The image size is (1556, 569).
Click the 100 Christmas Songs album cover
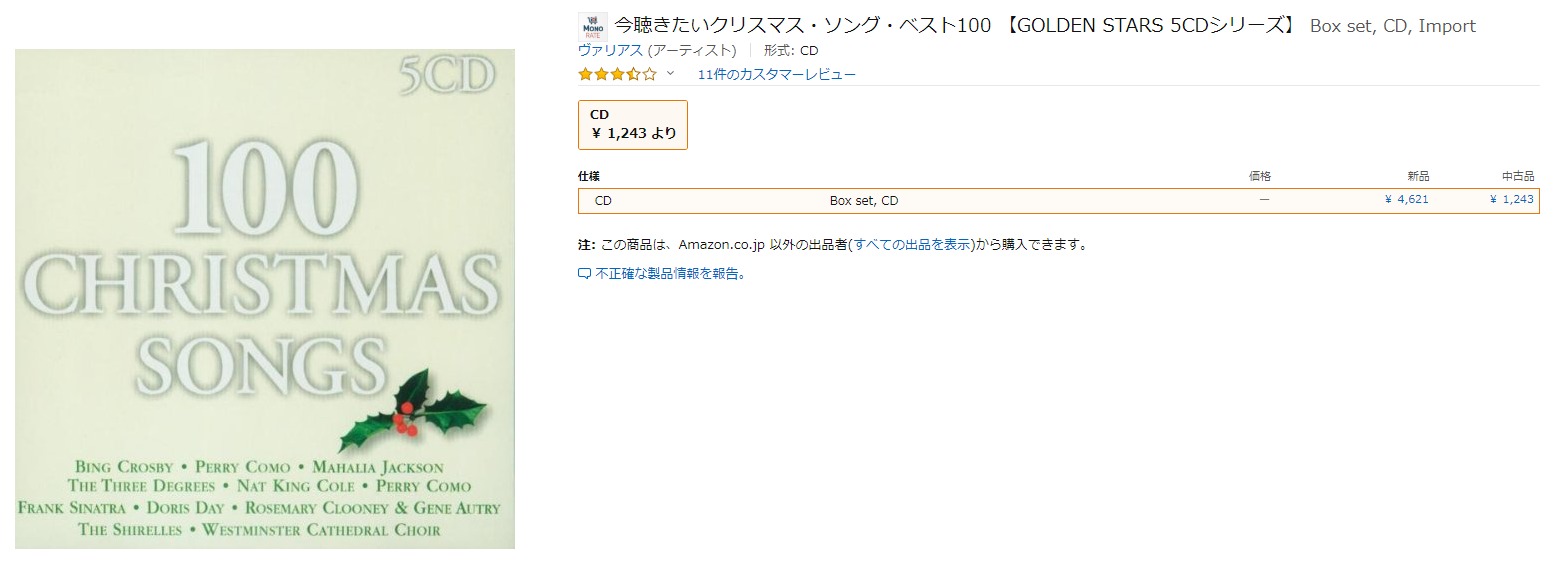[x=265, y=299]
